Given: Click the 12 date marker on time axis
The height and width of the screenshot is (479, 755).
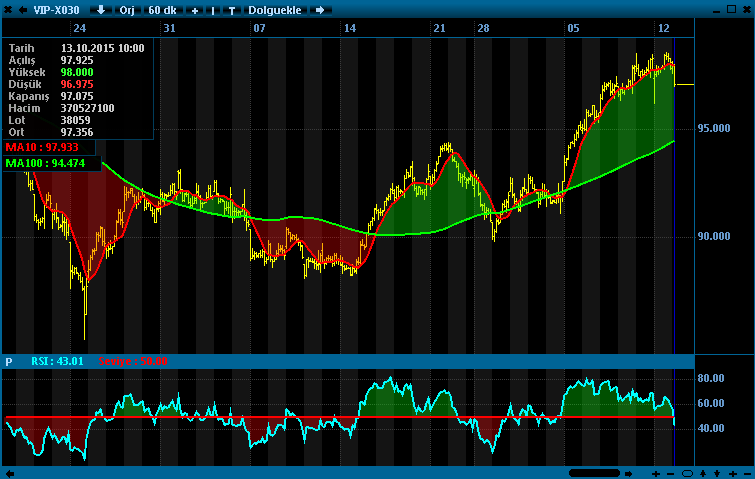Looking at the screenshot, I should click(x=664, y=28).
